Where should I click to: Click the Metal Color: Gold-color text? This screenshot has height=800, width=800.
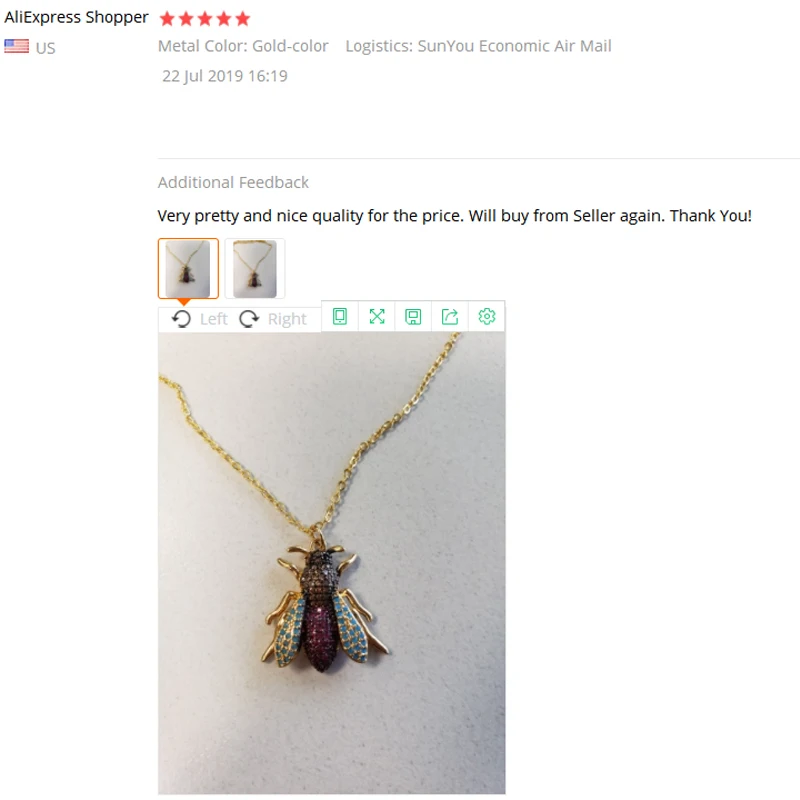[243, 46]
